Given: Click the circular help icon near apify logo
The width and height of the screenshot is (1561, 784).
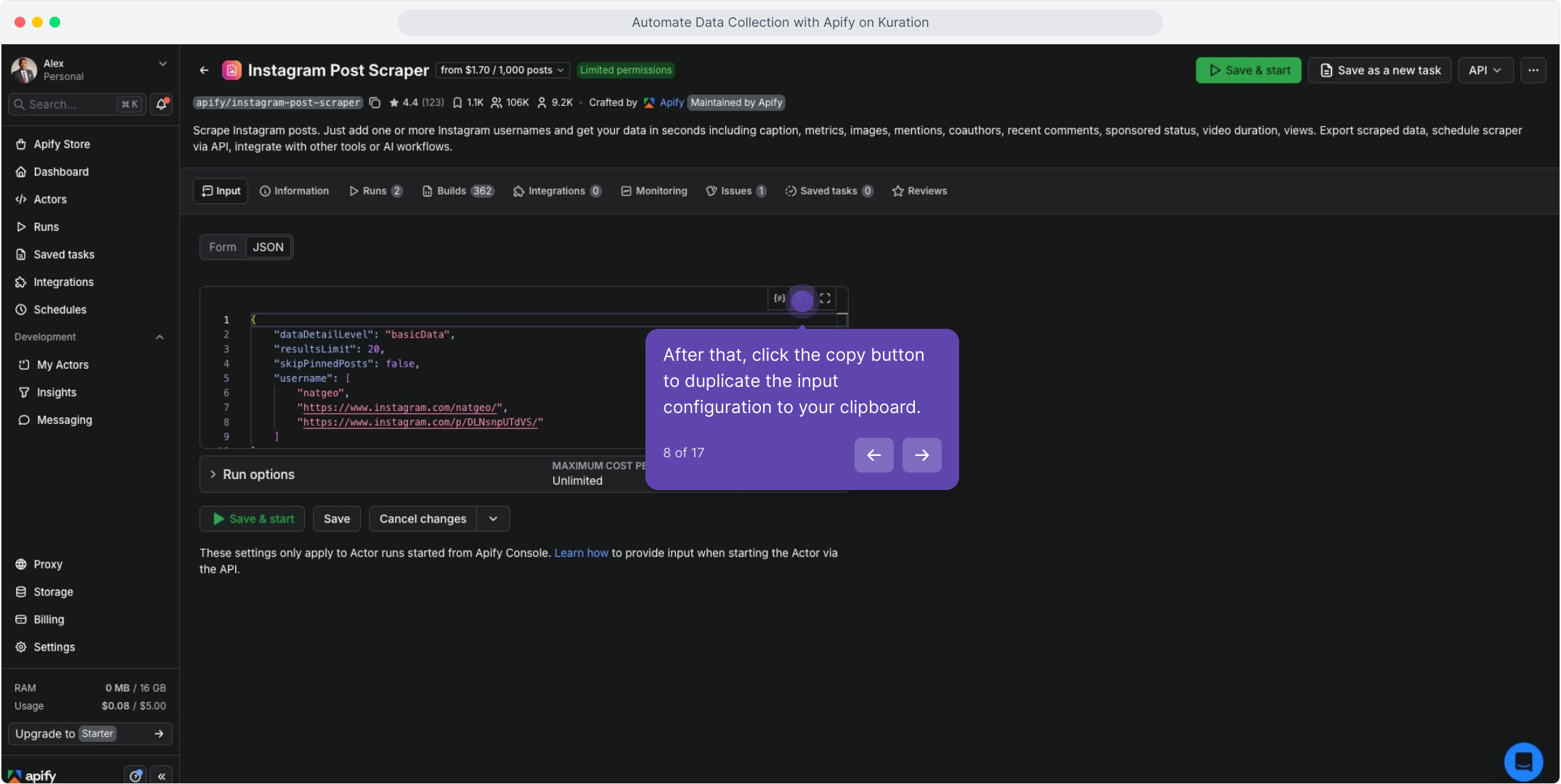Looking at the screenshot, I should point(135,776).
